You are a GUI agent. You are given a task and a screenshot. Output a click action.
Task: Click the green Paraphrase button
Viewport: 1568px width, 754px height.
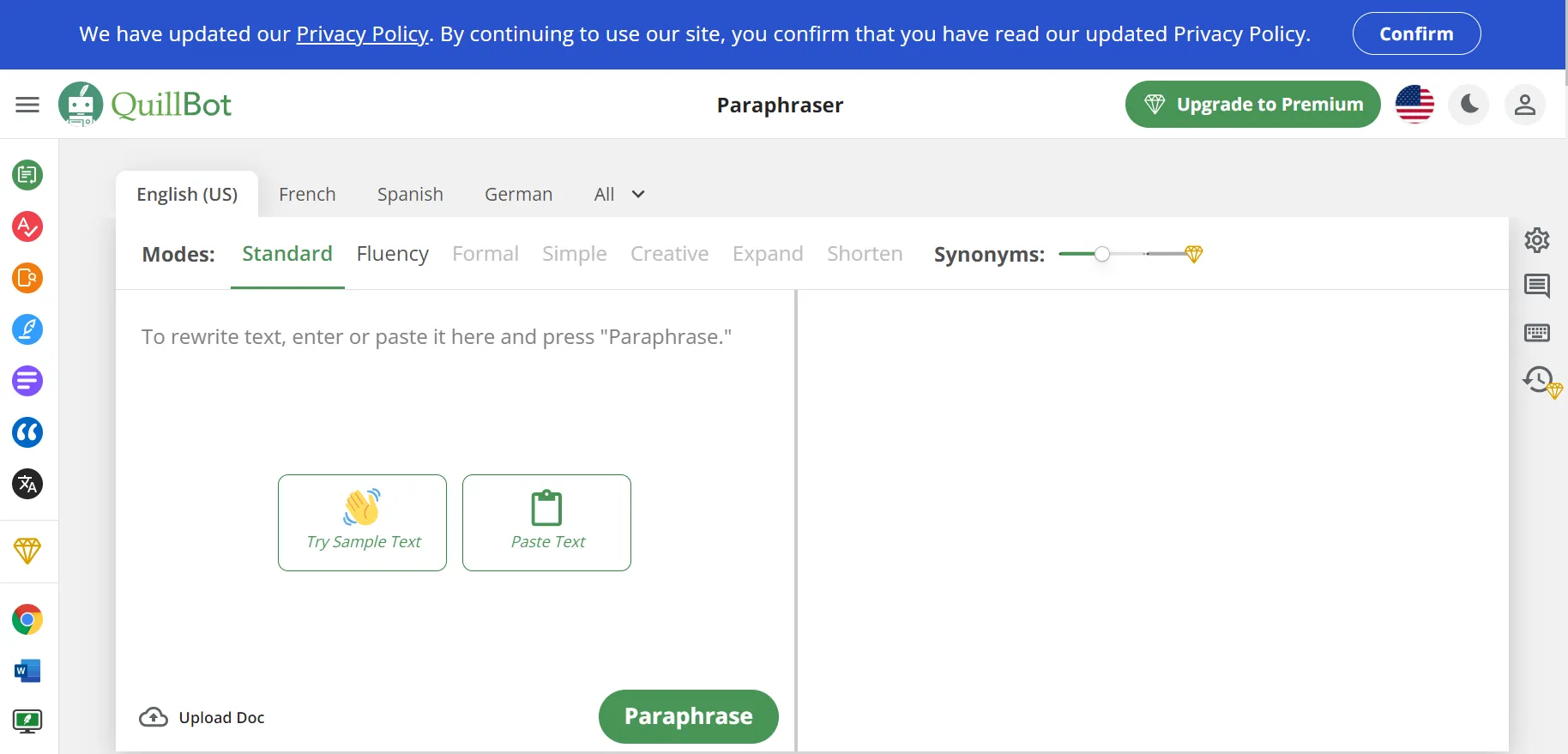(688, 716)
